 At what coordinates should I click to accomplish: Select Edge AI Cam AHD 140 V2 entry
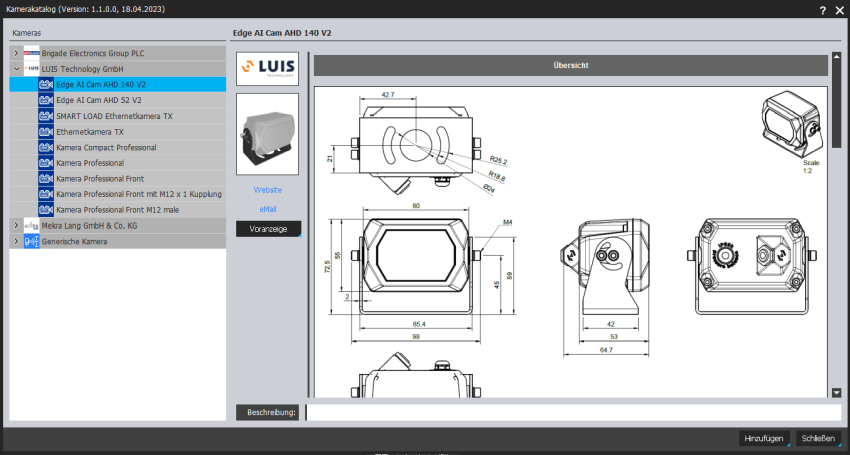pyautogui.click(x=118, y=85)
